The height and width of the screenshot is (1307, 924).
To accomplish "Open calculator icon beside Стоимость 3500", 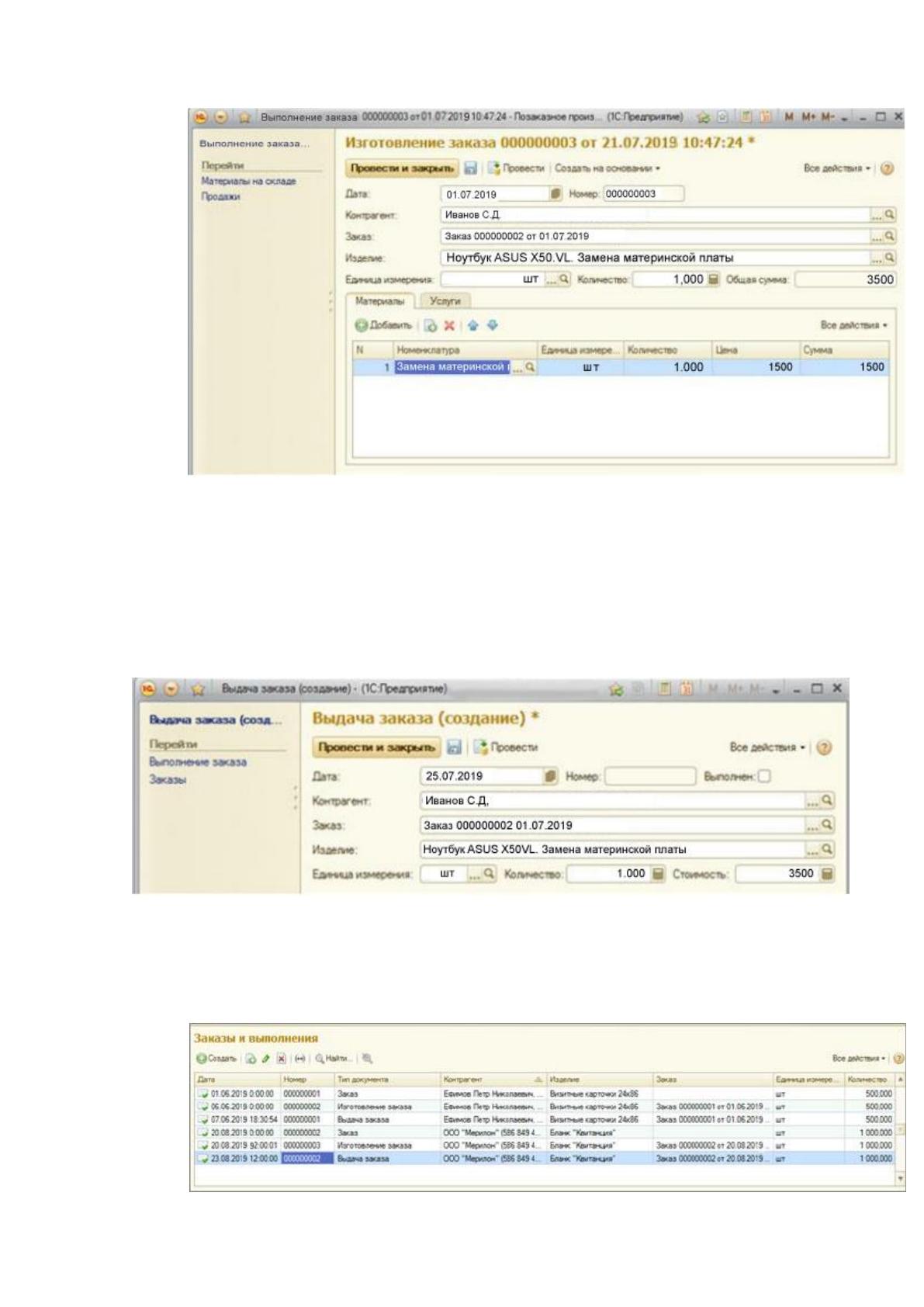I will click(827, 874).
